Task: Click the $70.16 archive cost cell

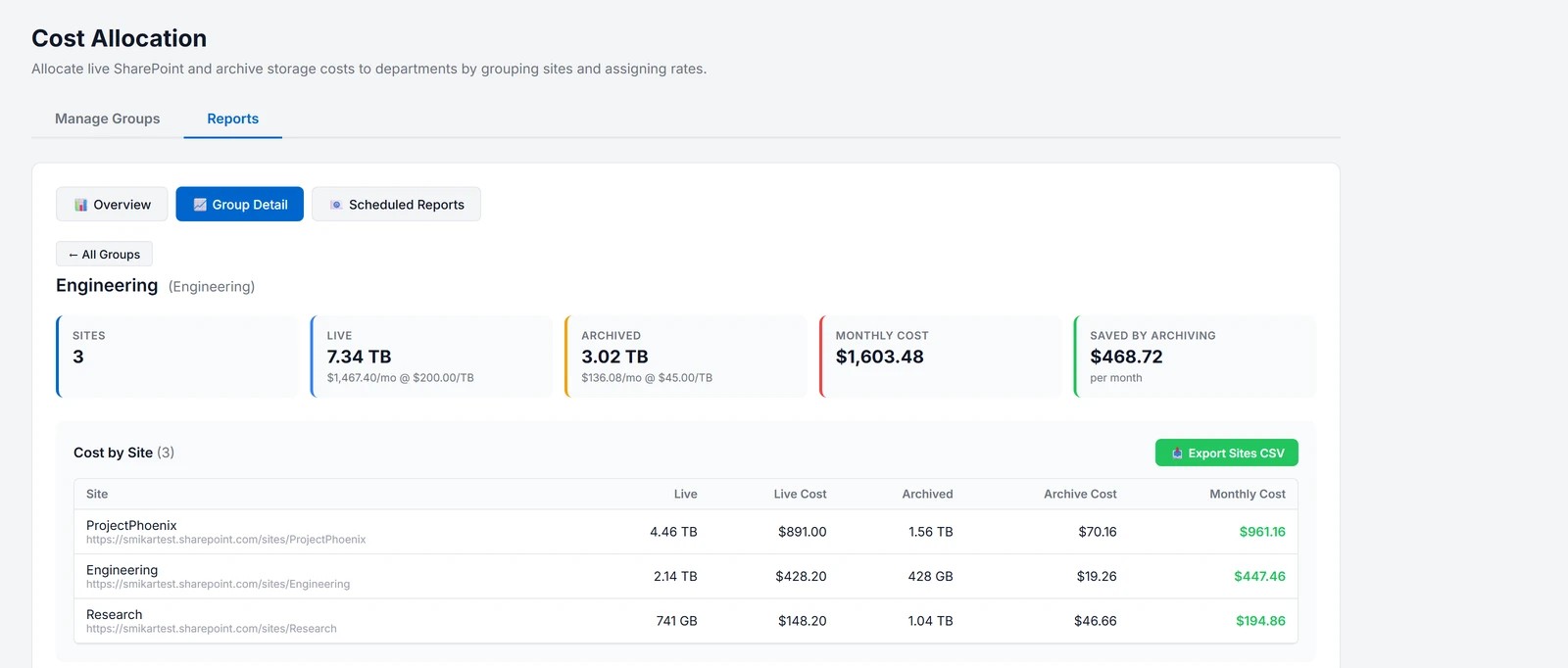Action: click(x=1097, y=532)
